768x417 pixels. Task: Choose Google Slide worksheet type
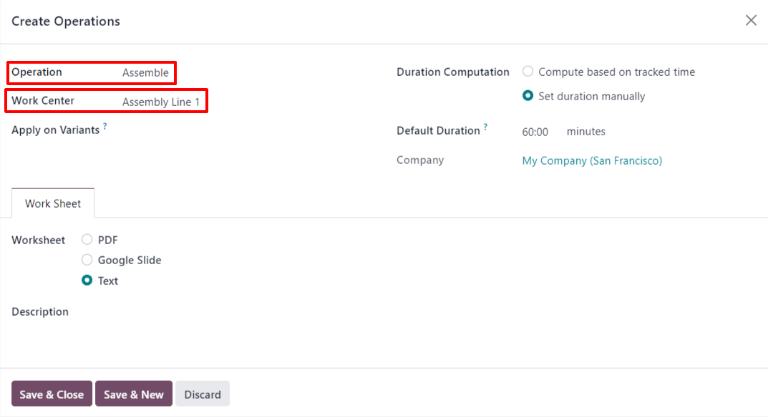tap(87, 260)
